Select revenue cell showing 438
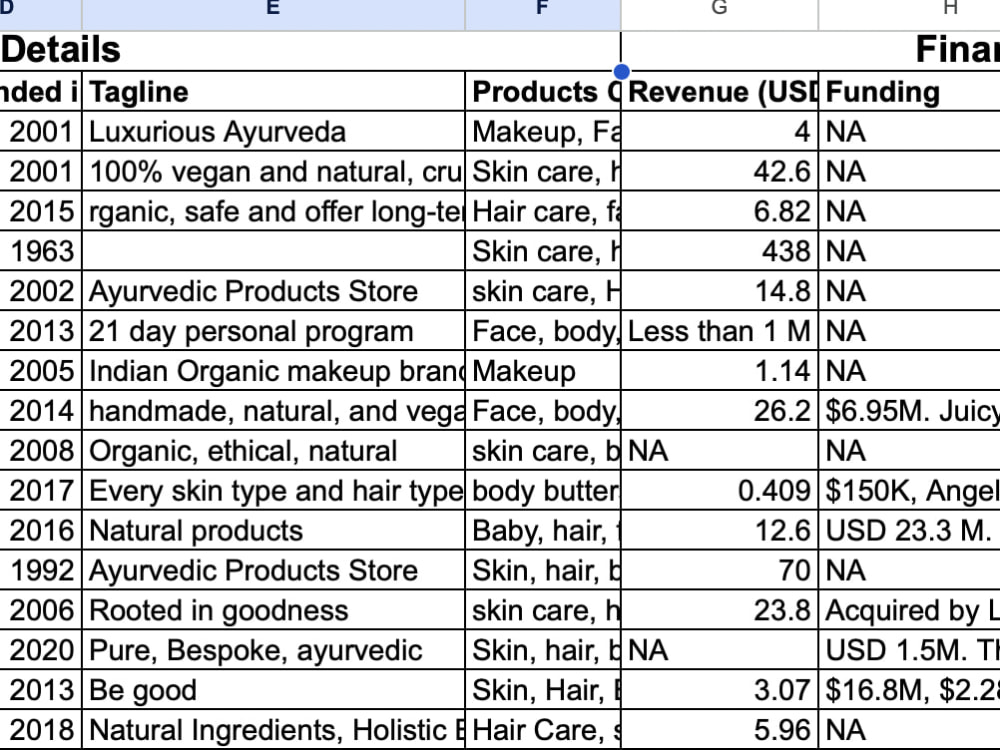This screenshot has width=1000, height=750. (x=719, y=251)
